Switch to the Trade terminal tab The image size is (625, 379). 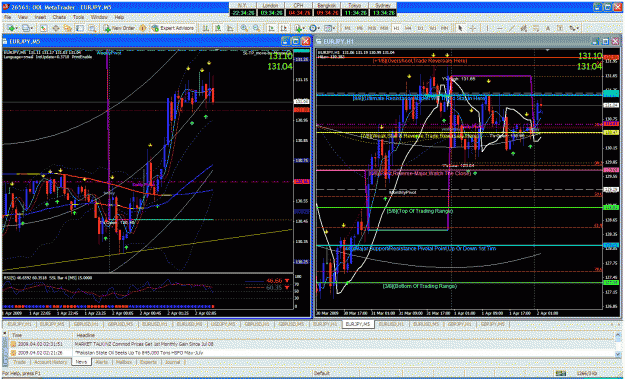pyautogui.click(x=20, y=362)
